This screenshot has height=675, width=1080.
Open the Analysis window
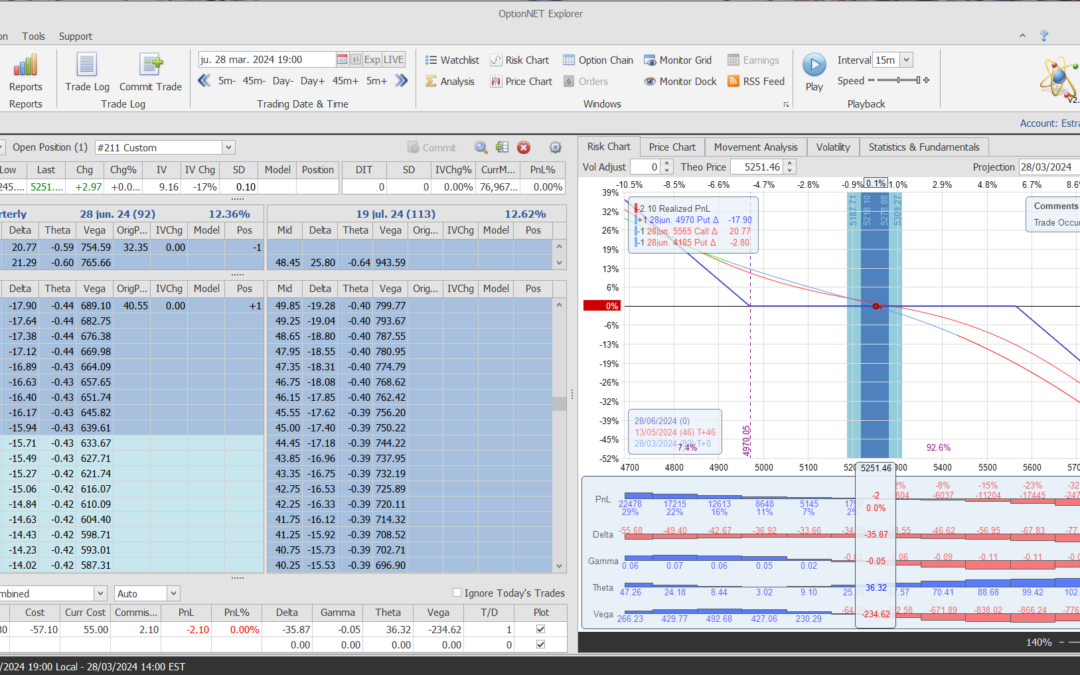451,81
